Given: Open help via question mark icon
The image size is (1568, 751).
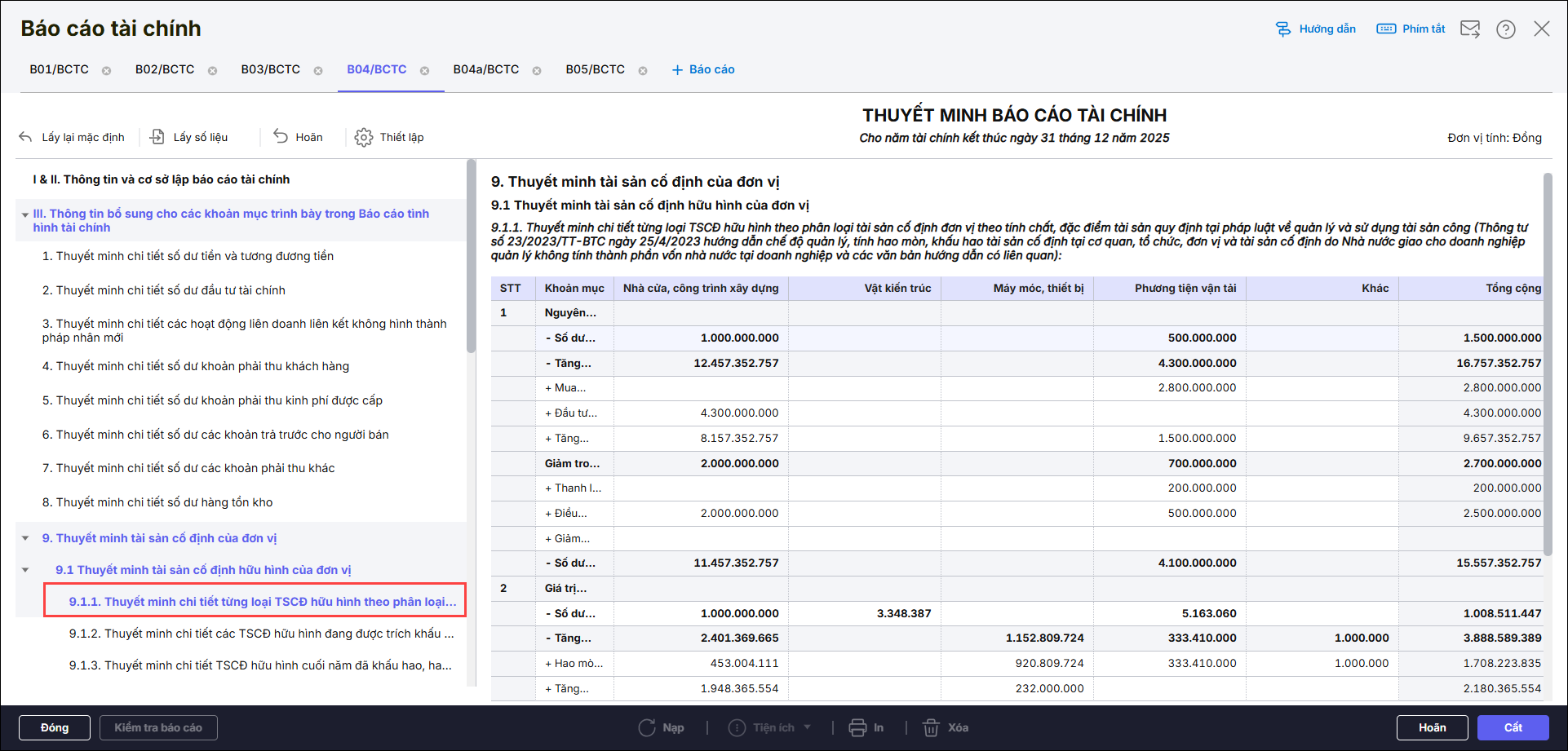Looking at the screenshot, I should tap(1505, 29).
